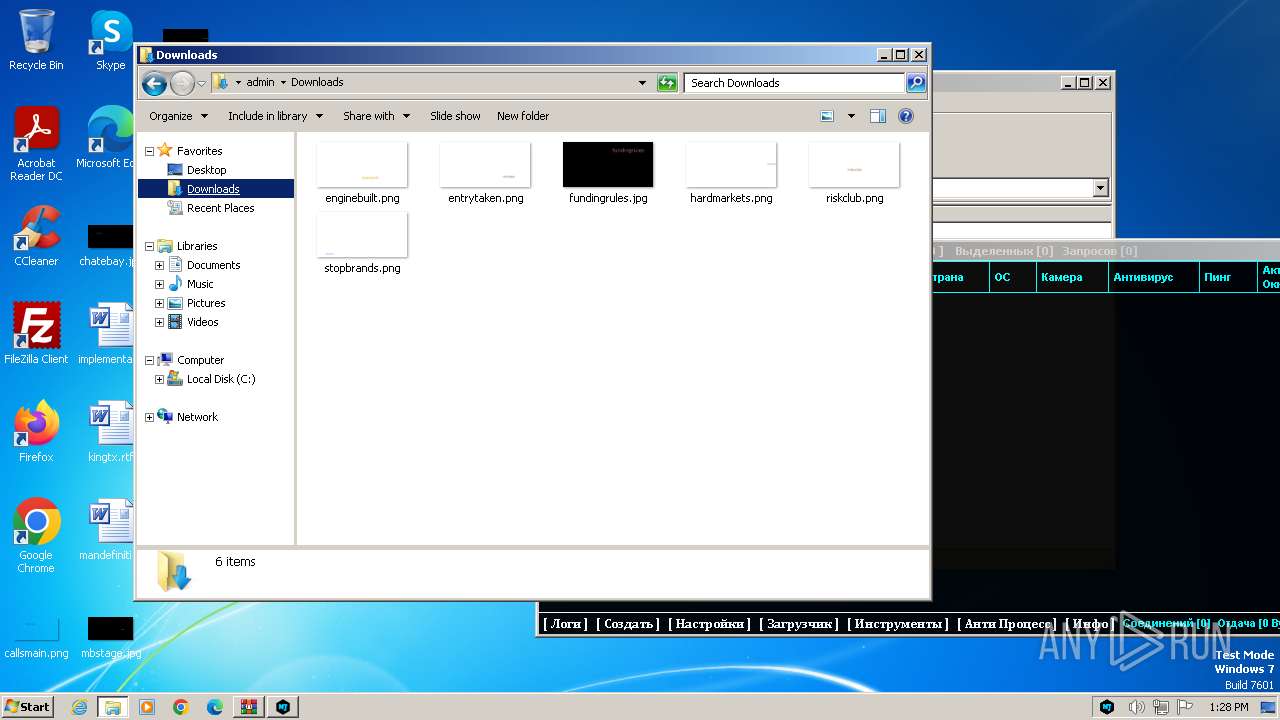Collapse the Libraries tree group
The width and height of the screenshot is (1280, 720).
[x=149, y=246]
